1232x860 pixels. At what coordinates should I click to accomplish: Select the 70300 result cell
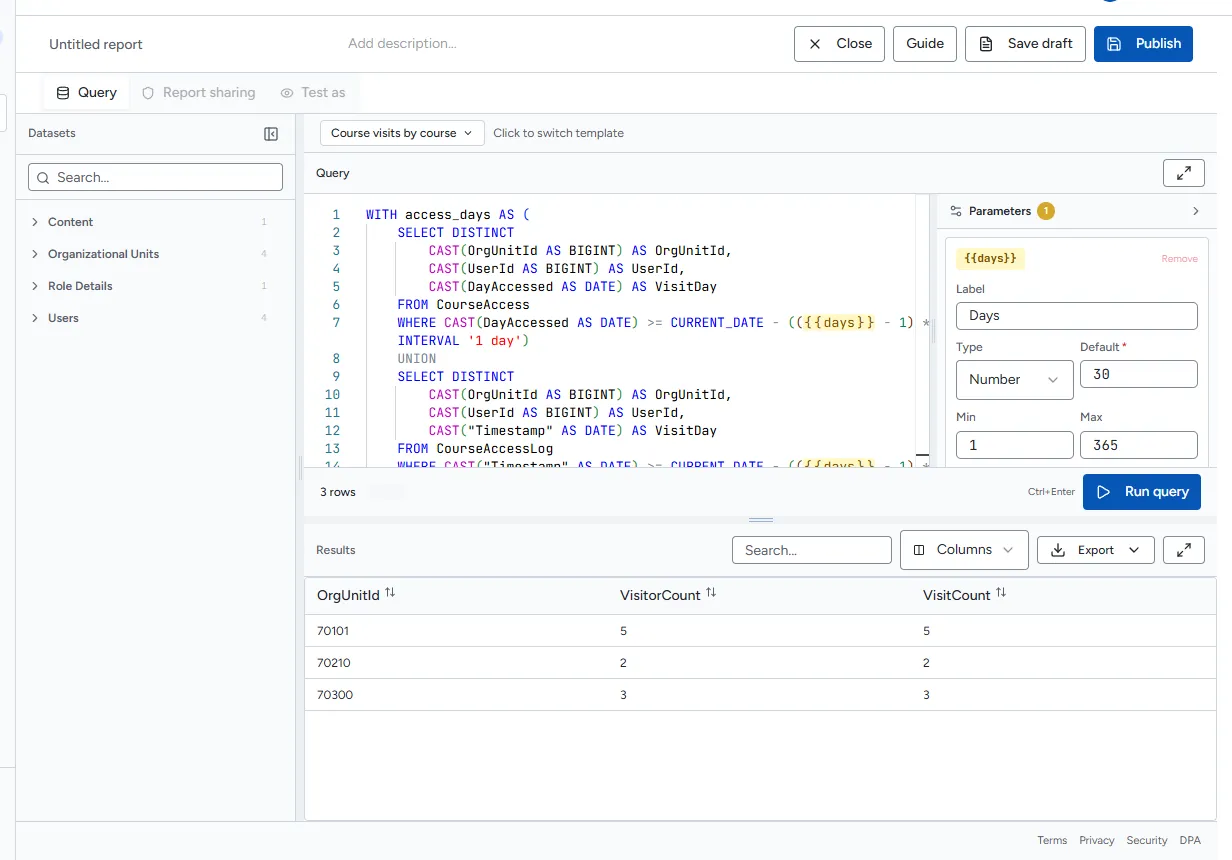tap(335, 695)
